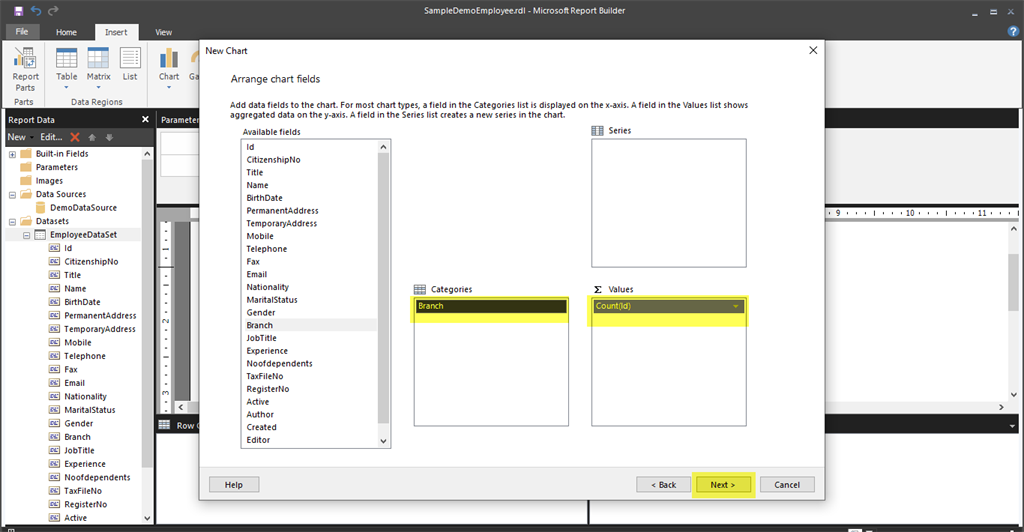Viewport: 1024px width, 532px height.
Task: Click the Categories grid icon
Action: [420, 289]
